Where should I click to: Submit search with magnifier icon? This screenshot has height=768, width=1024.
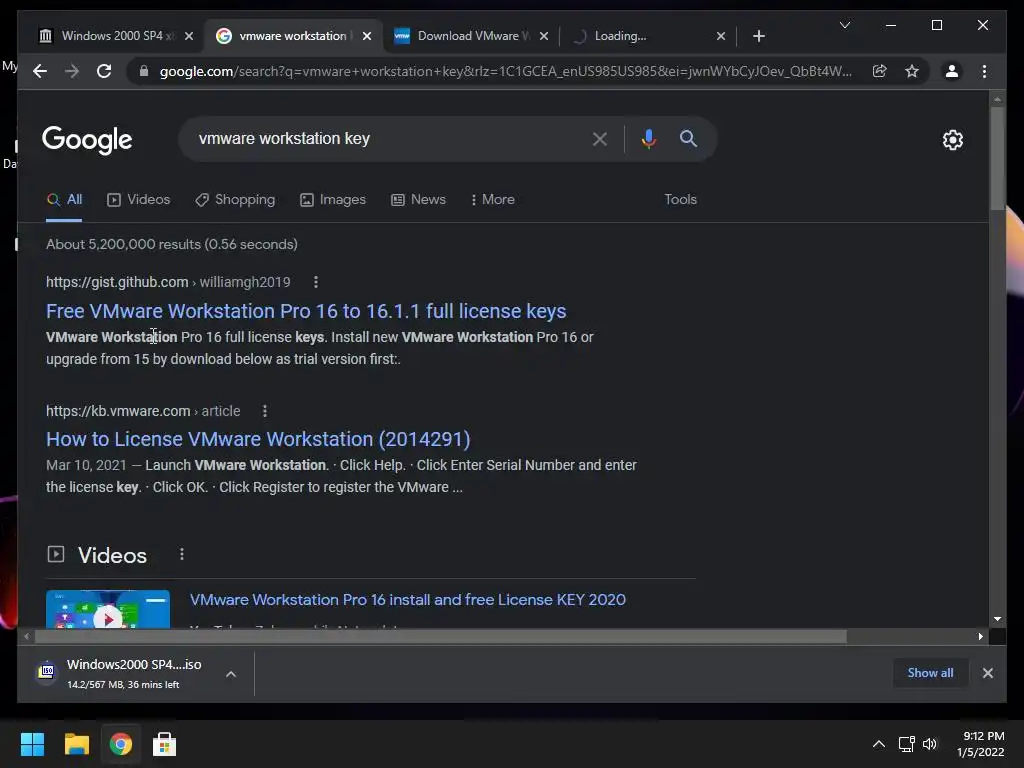[x=688, y=138]
